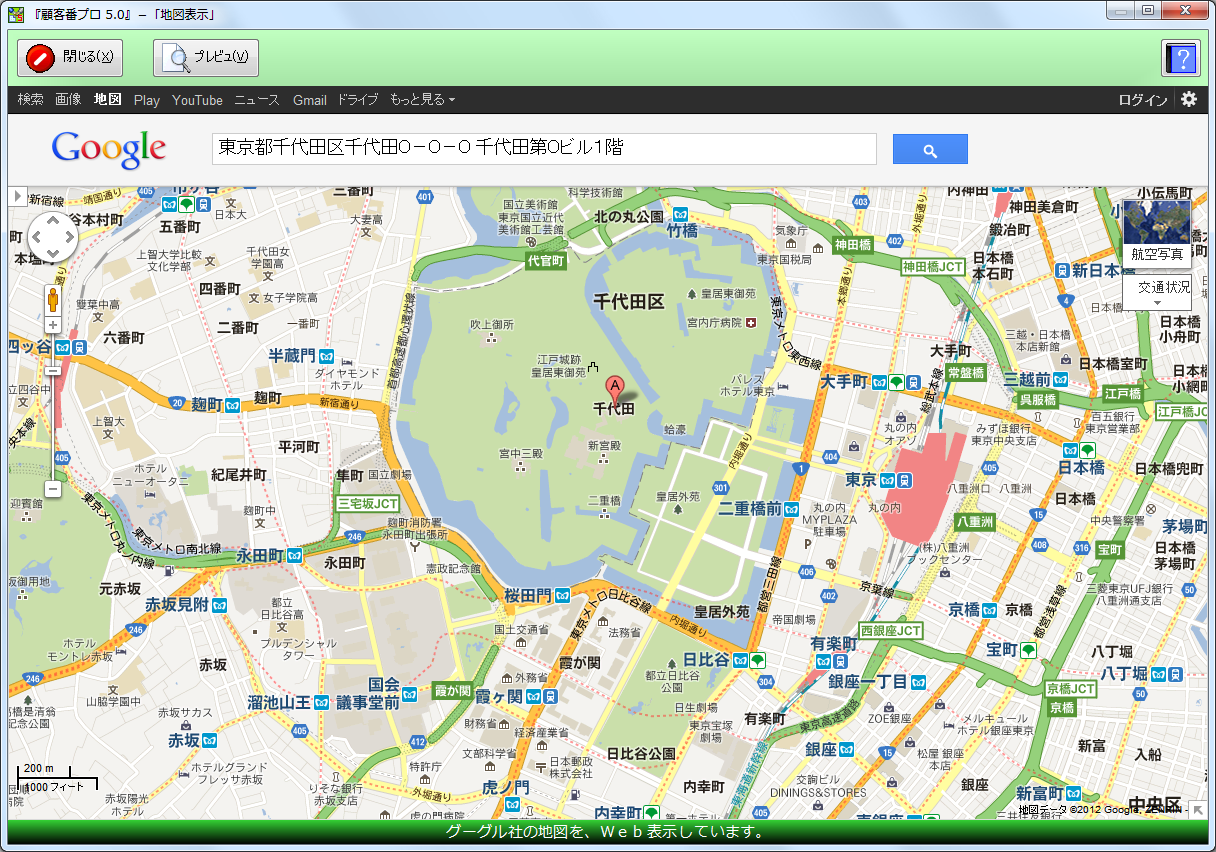Click the 半蔵門 station metro icon
The width and height of the screenshot is (1216, 852).
tap(327, 355)
